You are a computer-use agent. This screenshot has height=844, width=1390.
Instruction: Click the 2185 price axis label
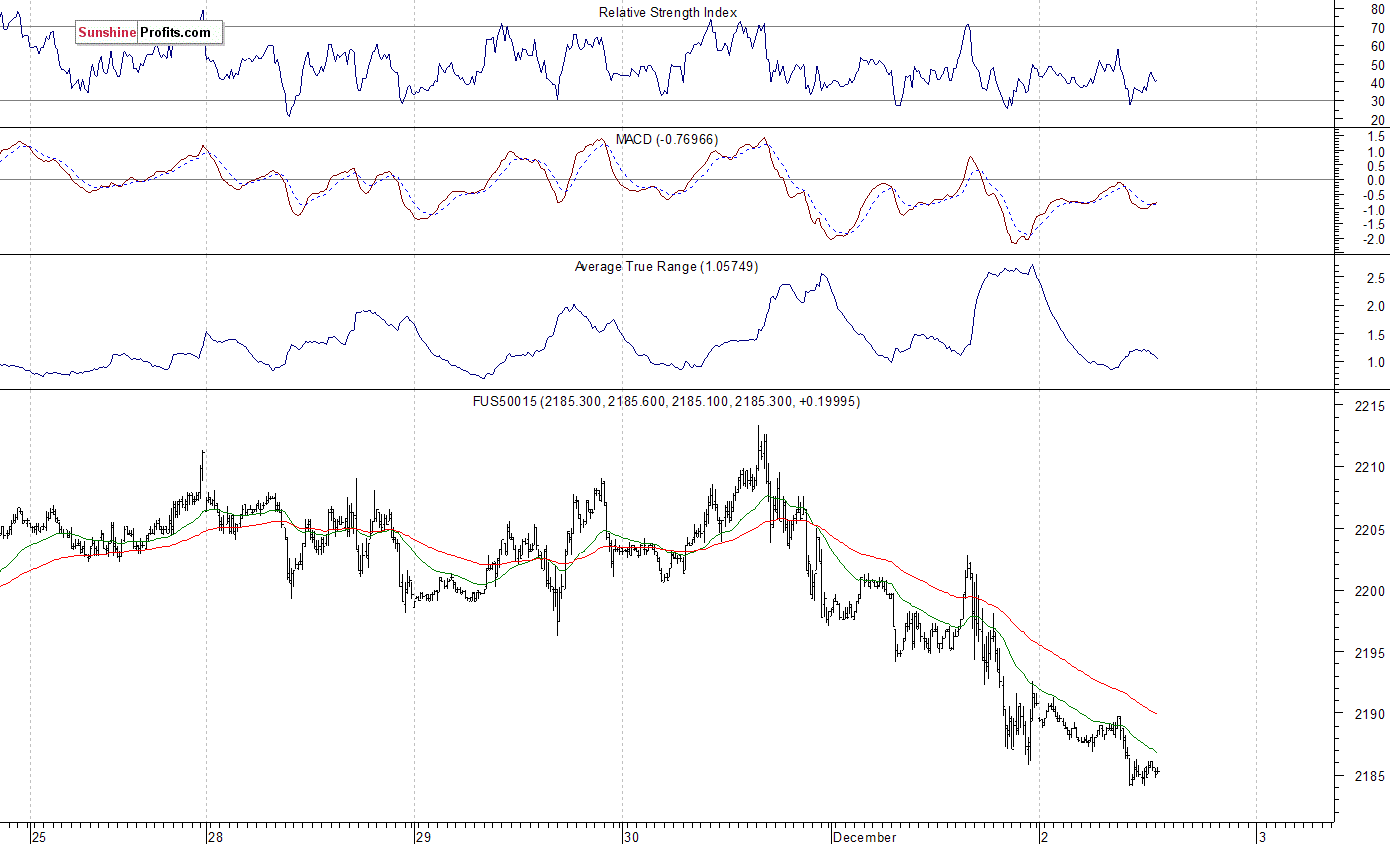pyautogui.click(x=1371, y=776)
